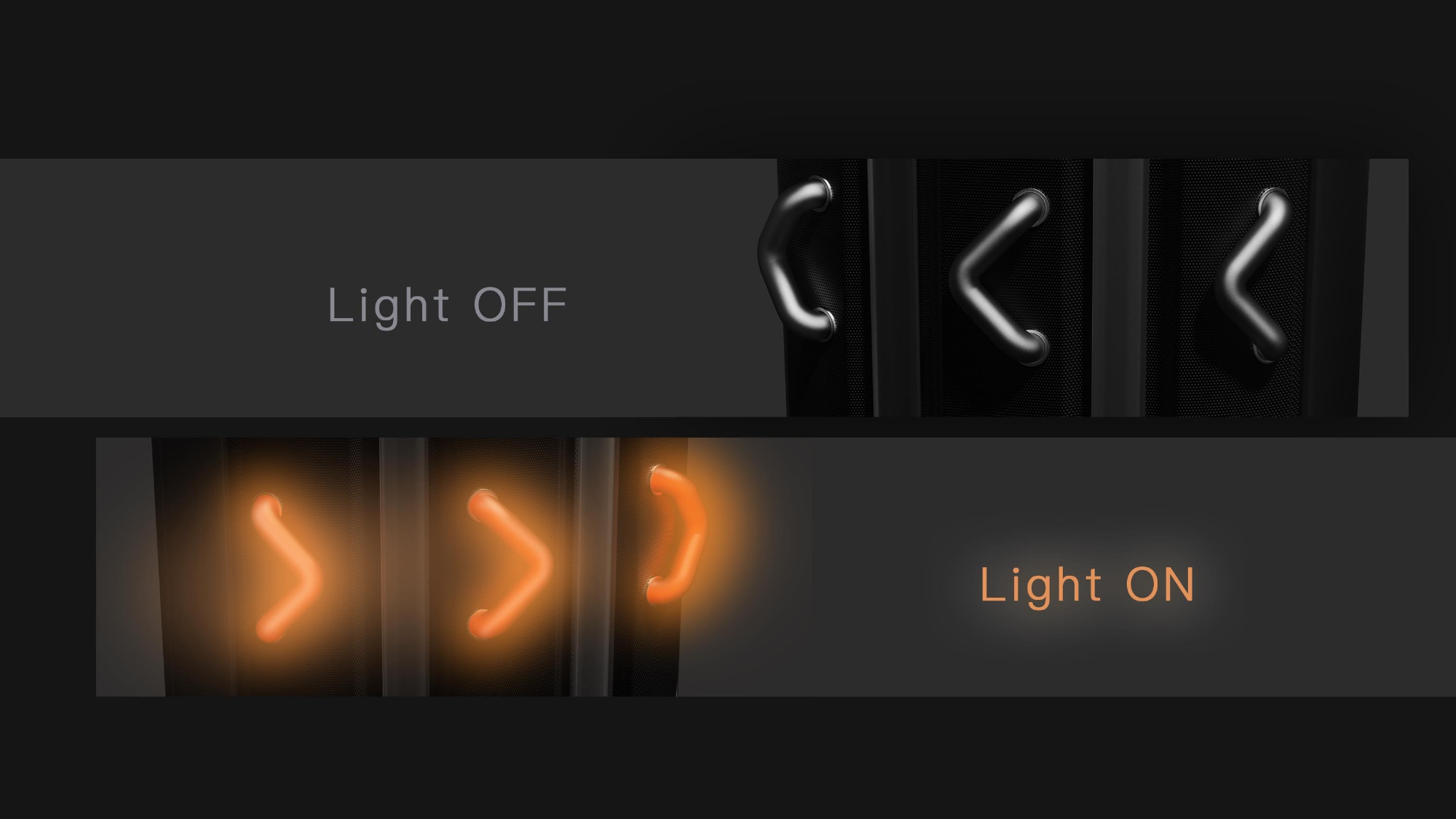This screenshot has height=819, width=1456.
Task: Select the unlit curved handle shown from the side
Action: pyautogui.click(x=796, y=259)
